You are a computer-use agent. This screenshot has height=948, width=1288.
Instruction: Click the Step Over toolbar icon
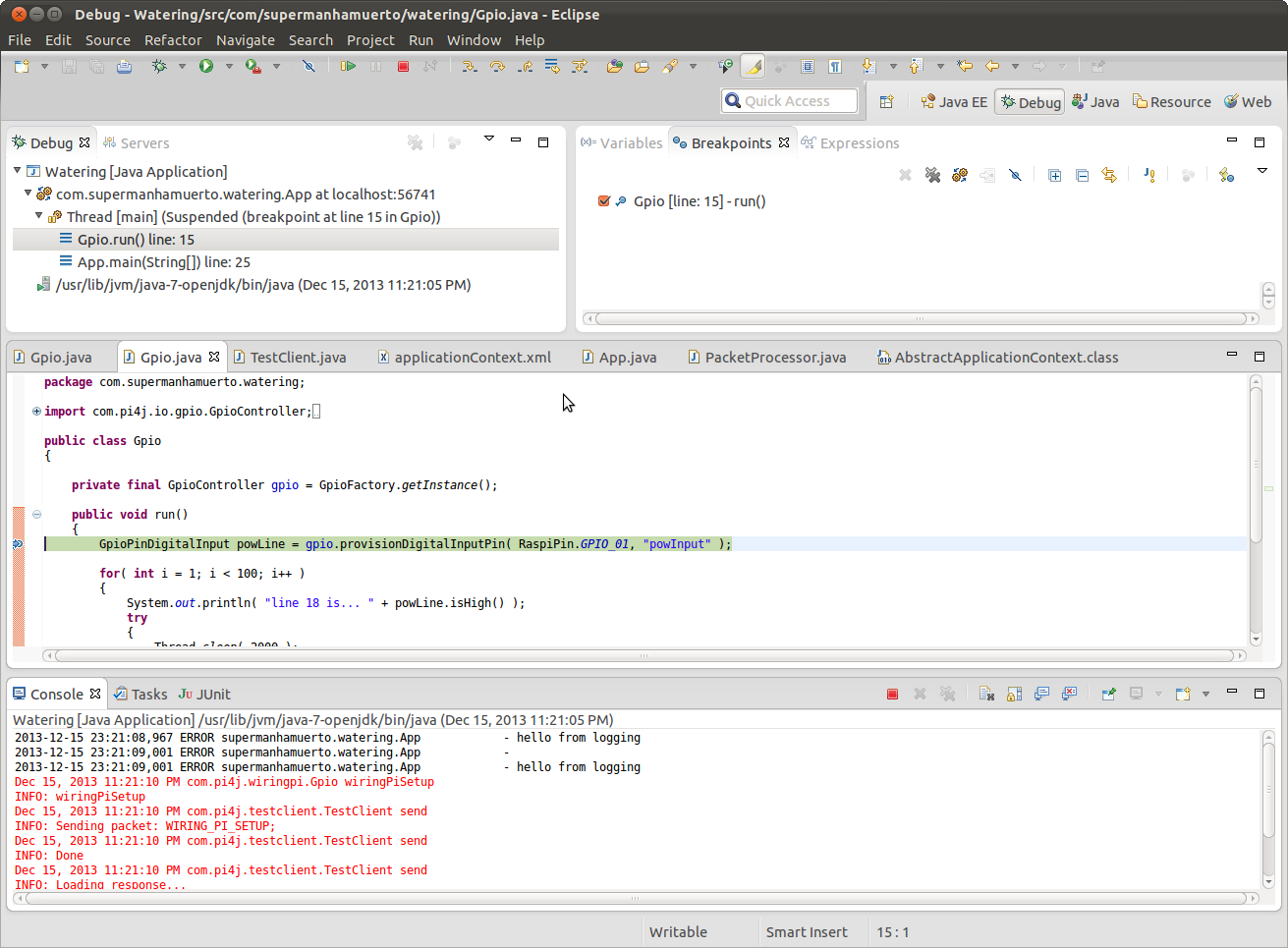(x=497, y=66)
